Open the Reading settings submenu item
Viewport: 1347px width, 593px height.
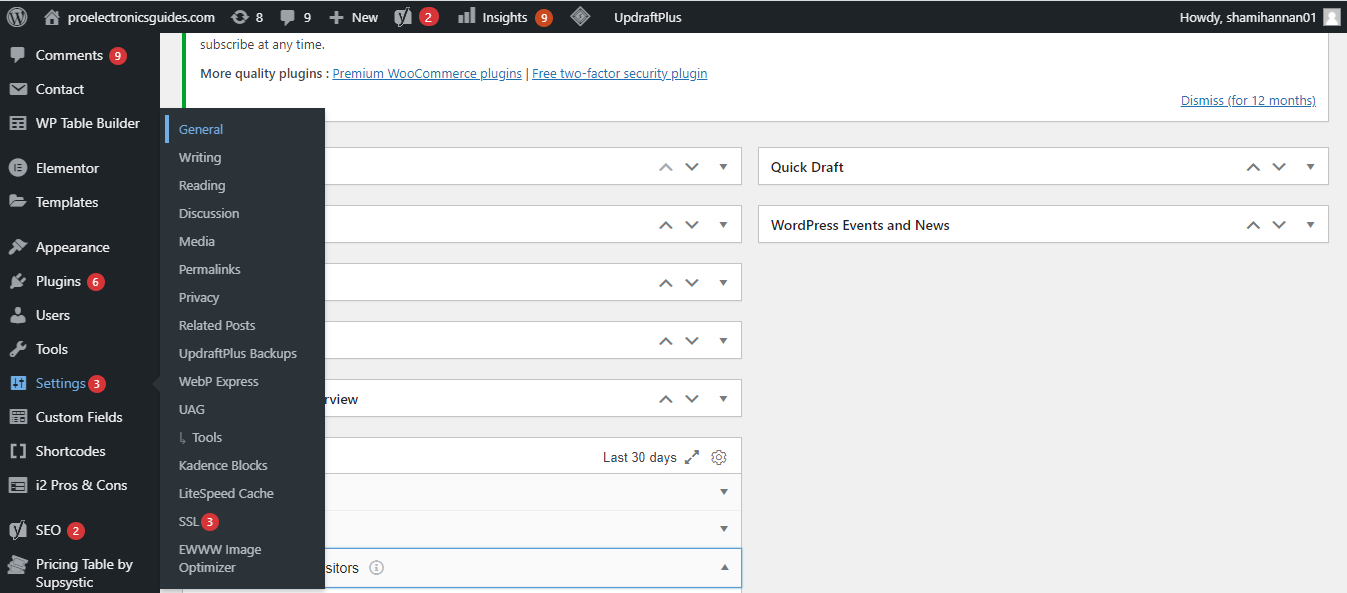(x=202, y=185)
